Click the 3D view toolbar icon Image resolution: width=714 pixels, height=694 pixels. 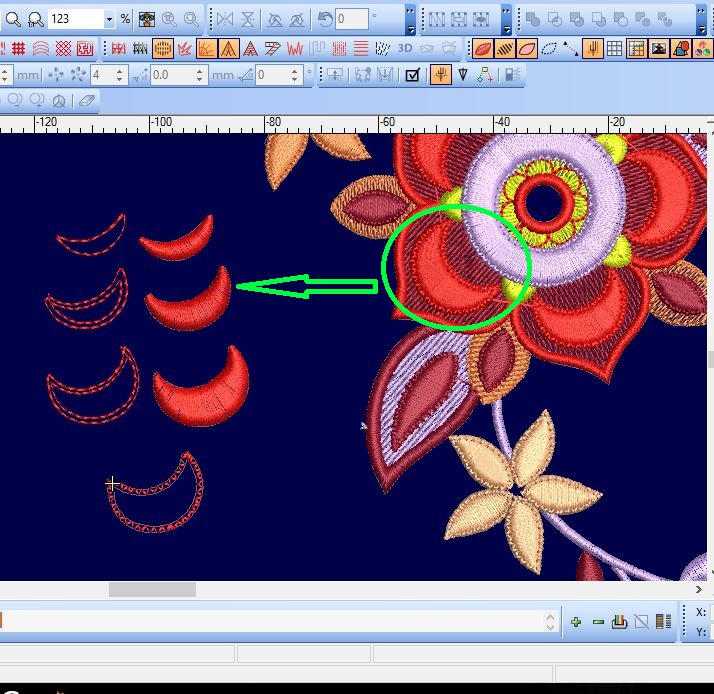click(x=405, y=48)
